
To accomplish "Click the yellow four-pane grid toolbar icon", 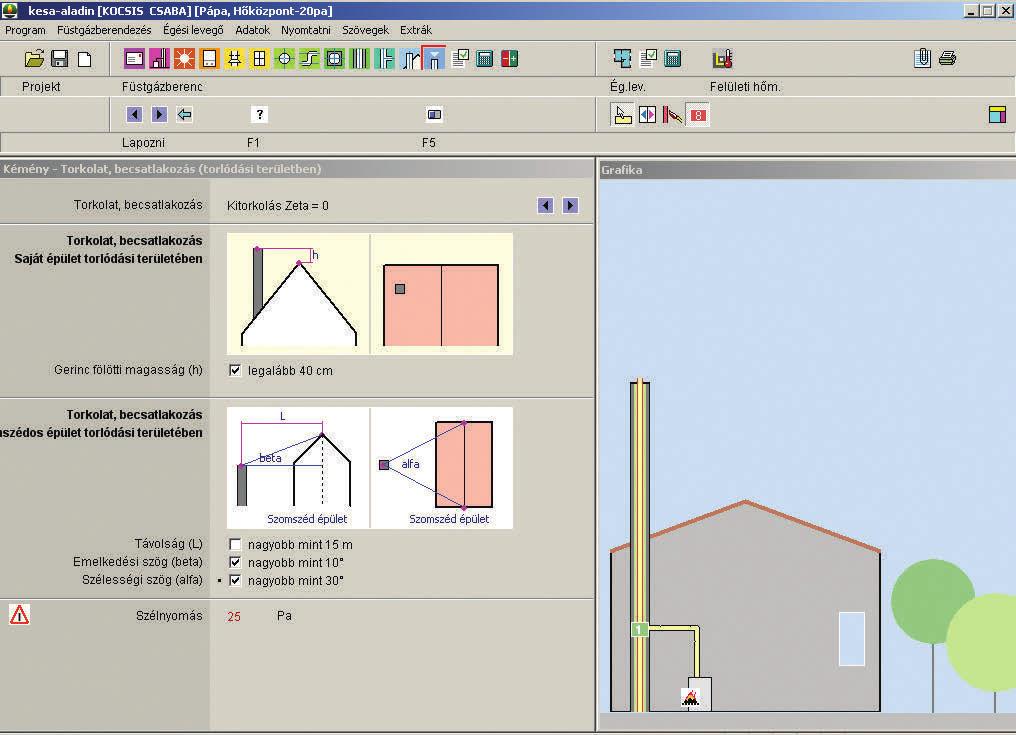I will coord(259,59).
